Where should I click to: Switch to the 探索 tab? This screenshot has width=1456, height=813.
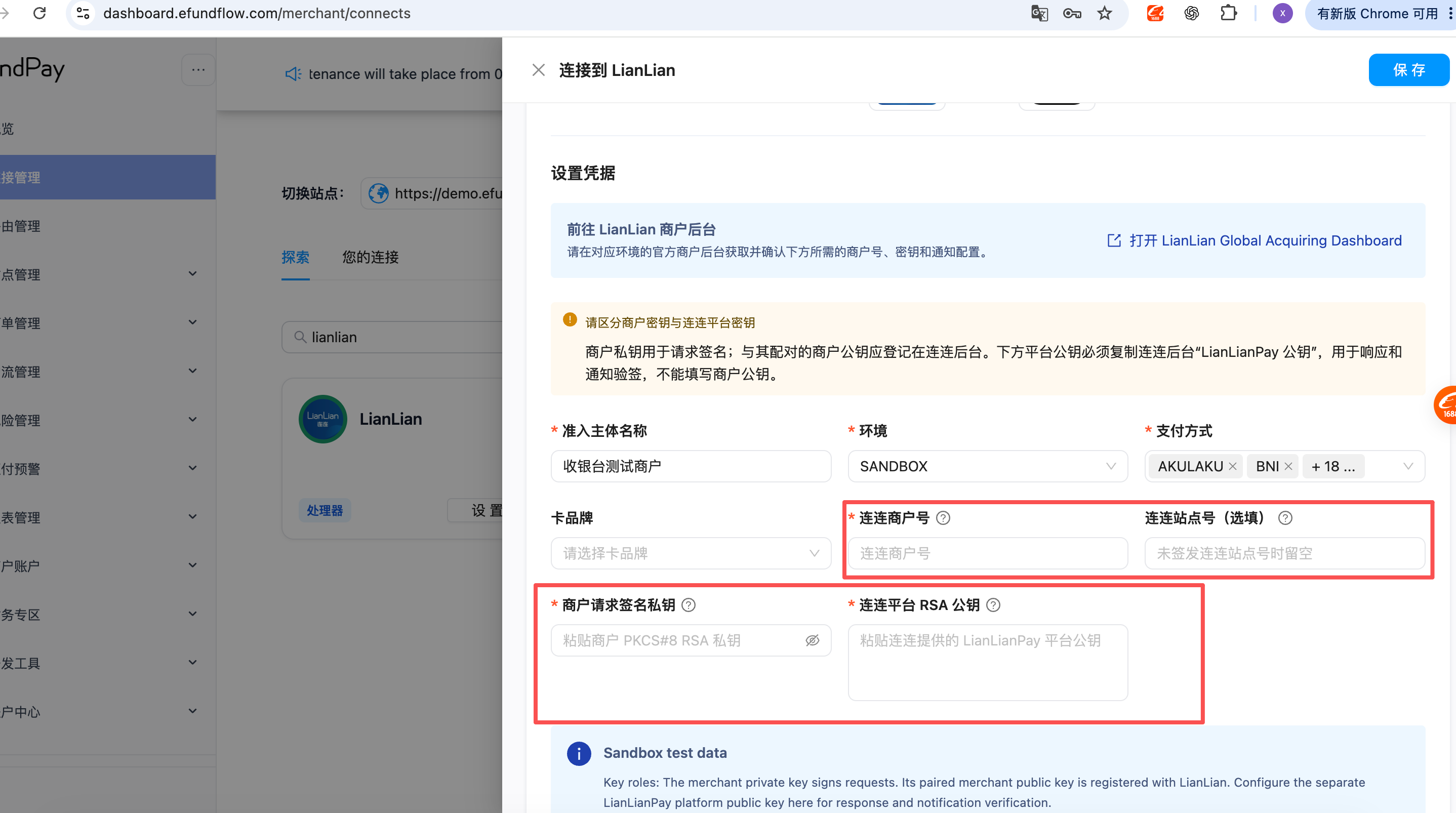click(295, 257)
